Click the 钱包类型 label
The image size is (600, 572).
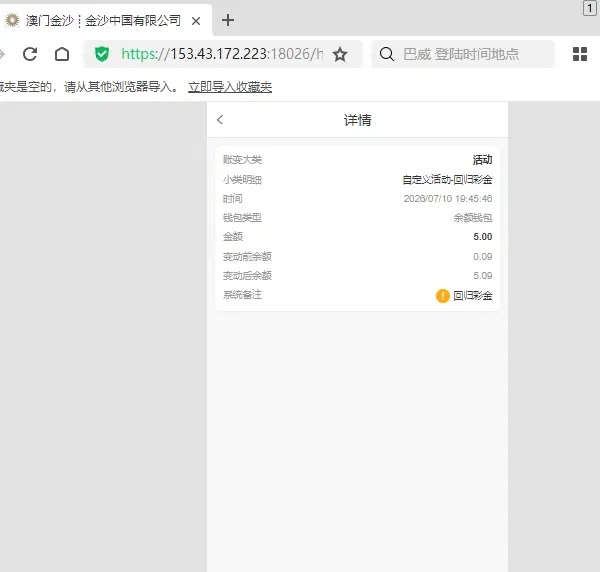pos(242,218)
